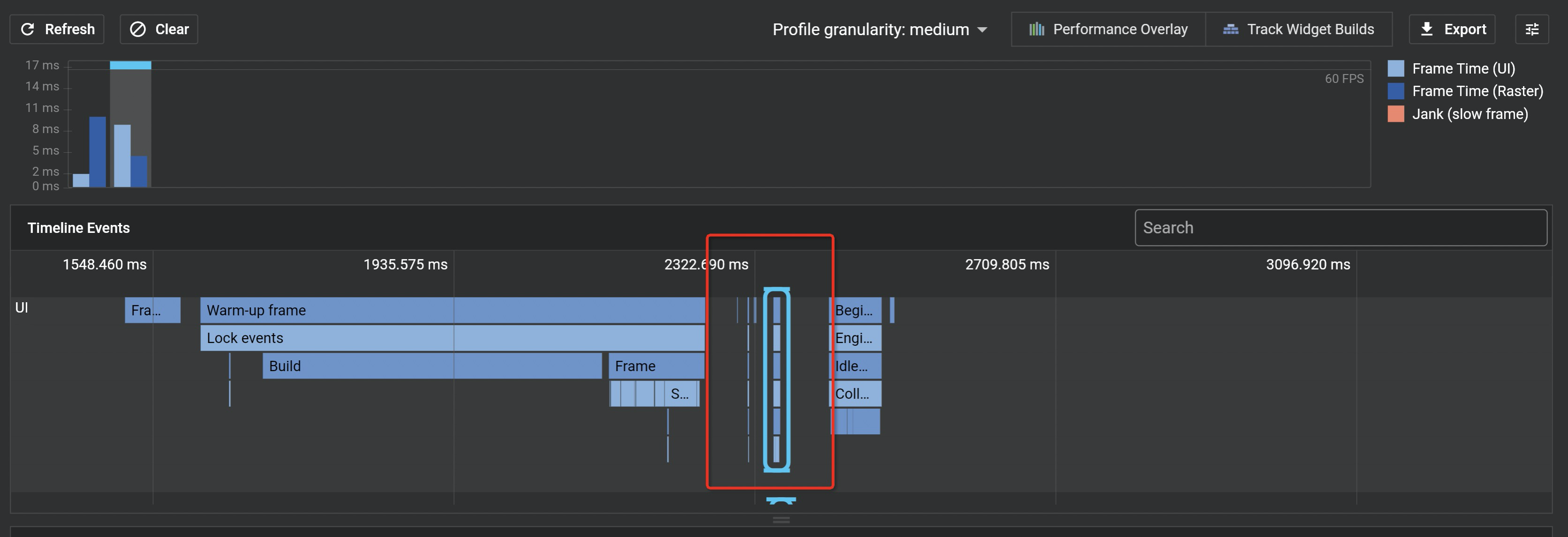Click the Timeline Events heading
The width and height of the screenshot is (1568, 537).
coord(78,228)
